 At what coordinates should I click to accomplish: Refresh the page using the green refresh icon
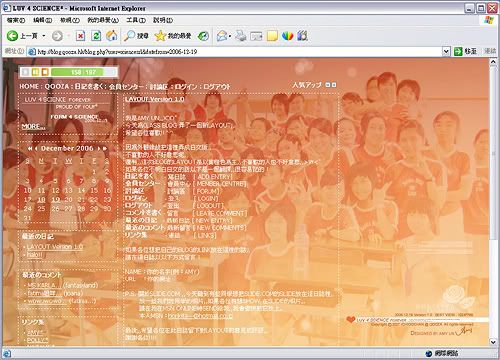point(96,36)
